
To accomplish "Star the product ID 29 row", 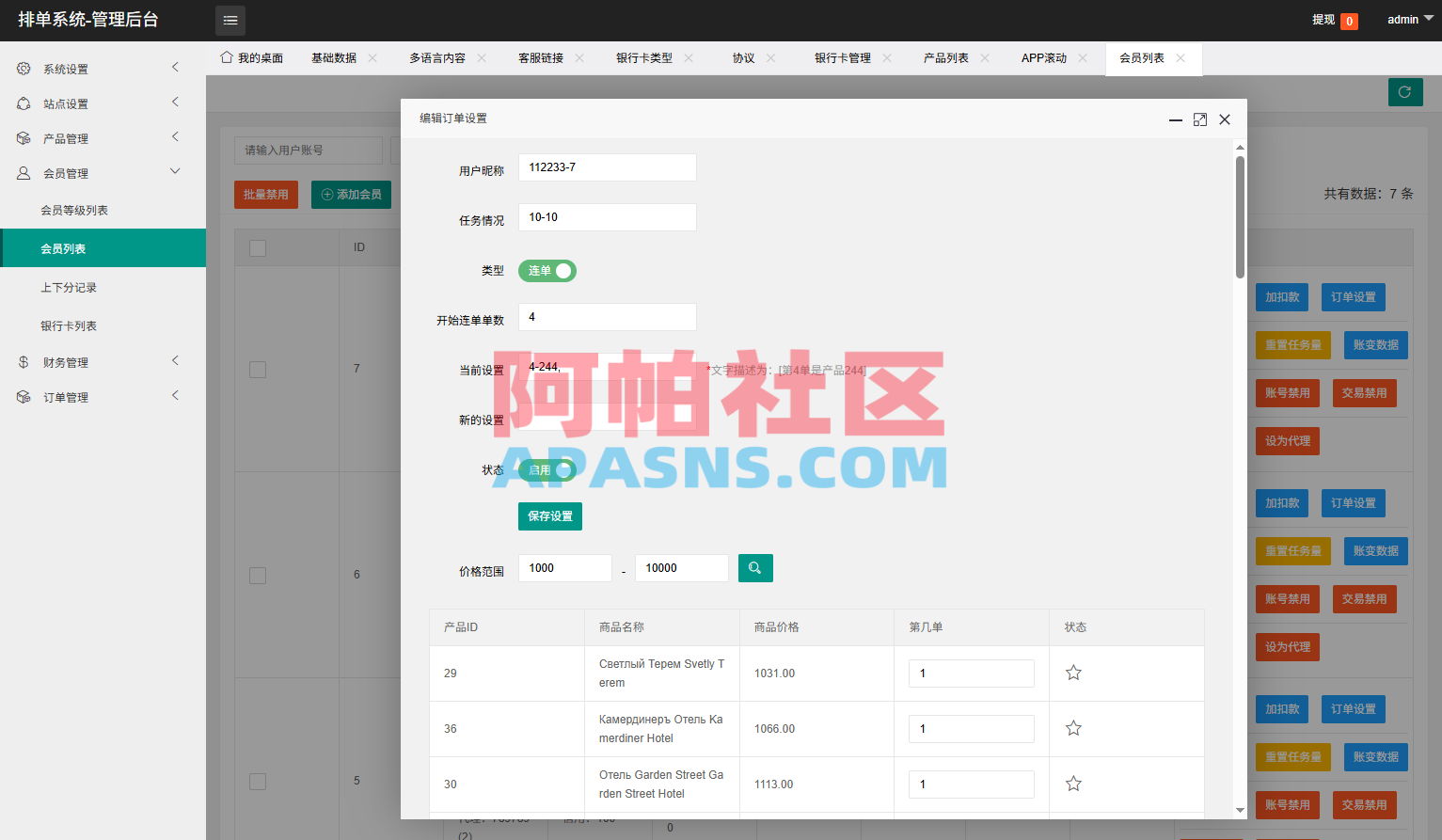I will pos(1073,673).
